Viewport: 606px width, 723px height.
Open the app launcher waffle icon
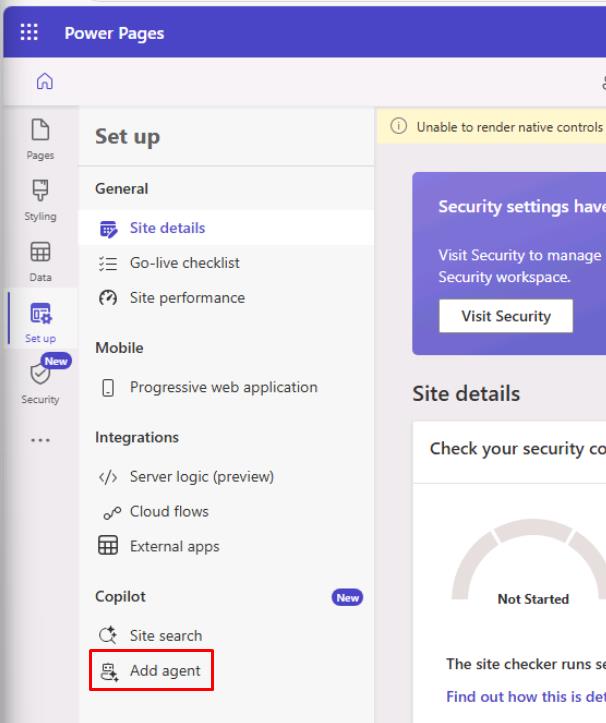29,32
